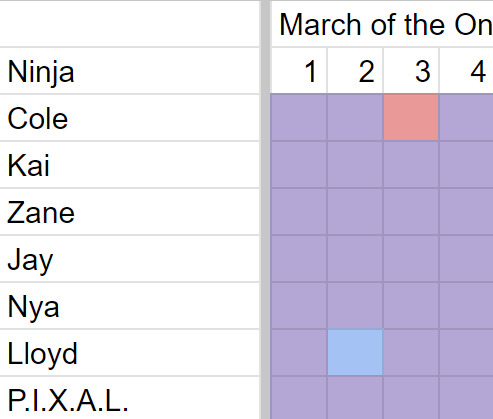
Task: Click Nya's purple cell under episode 2
Action: [355, 306]
